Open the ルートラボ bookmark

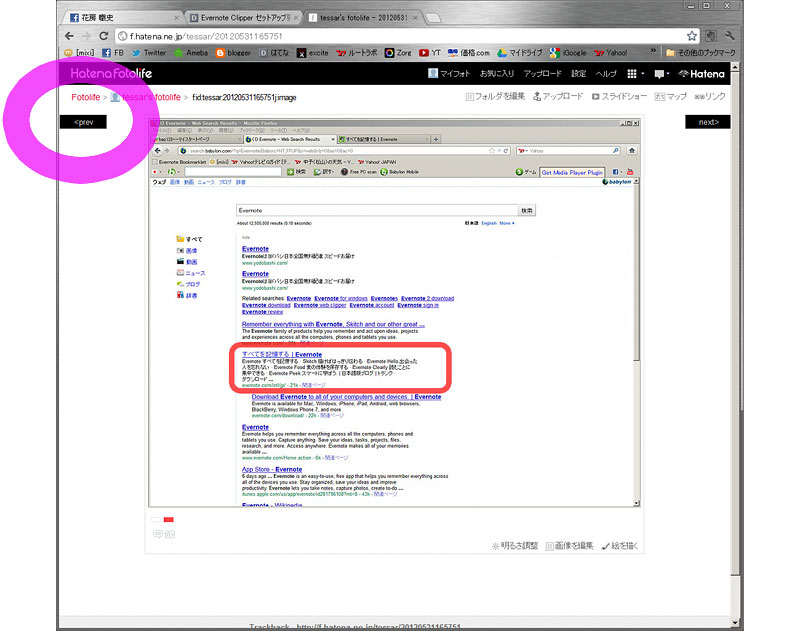[x=357, y=53]
